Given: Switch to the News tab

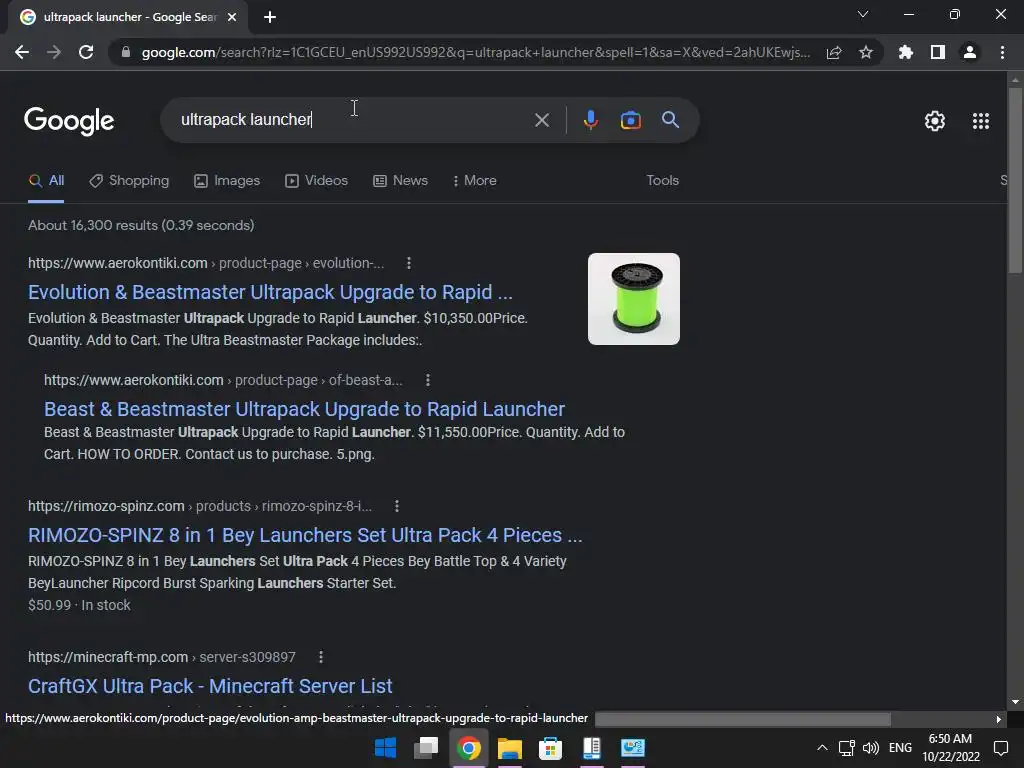Looking at the screenshot, I should 400,181.
